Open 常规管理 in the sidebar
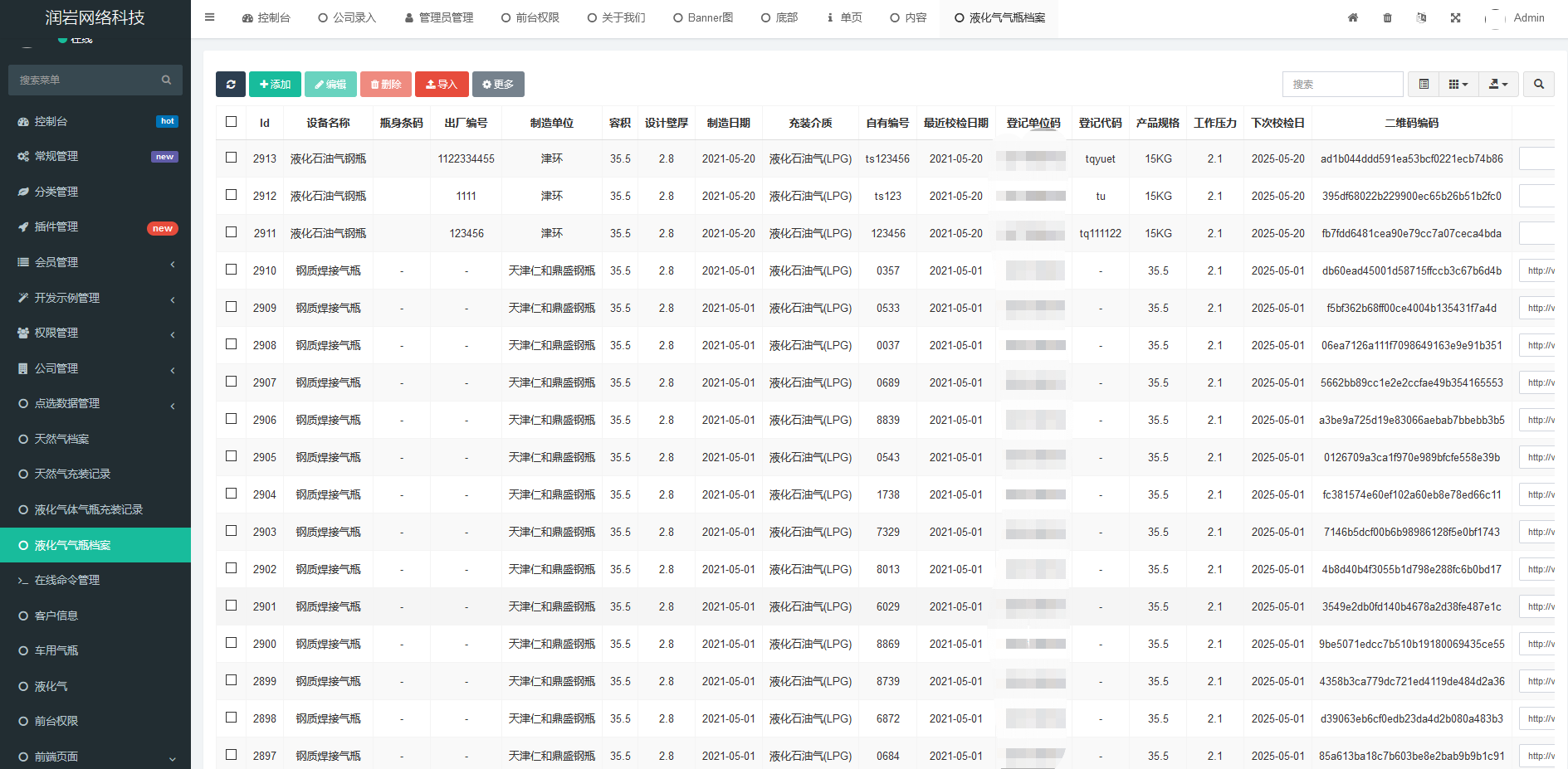Screen dimensions: 1568x769 95,156
